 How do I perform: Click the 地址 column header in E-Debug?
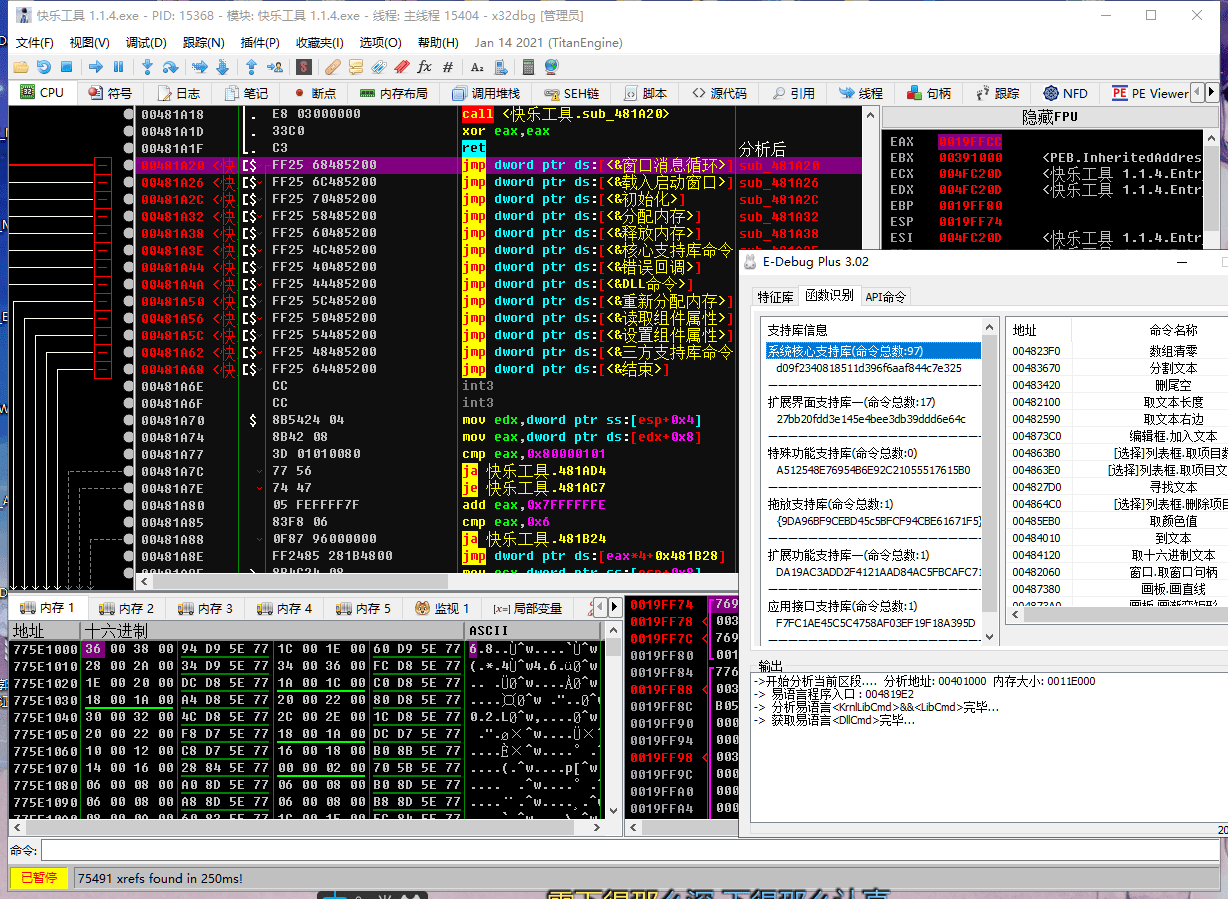coord(1038,330)
